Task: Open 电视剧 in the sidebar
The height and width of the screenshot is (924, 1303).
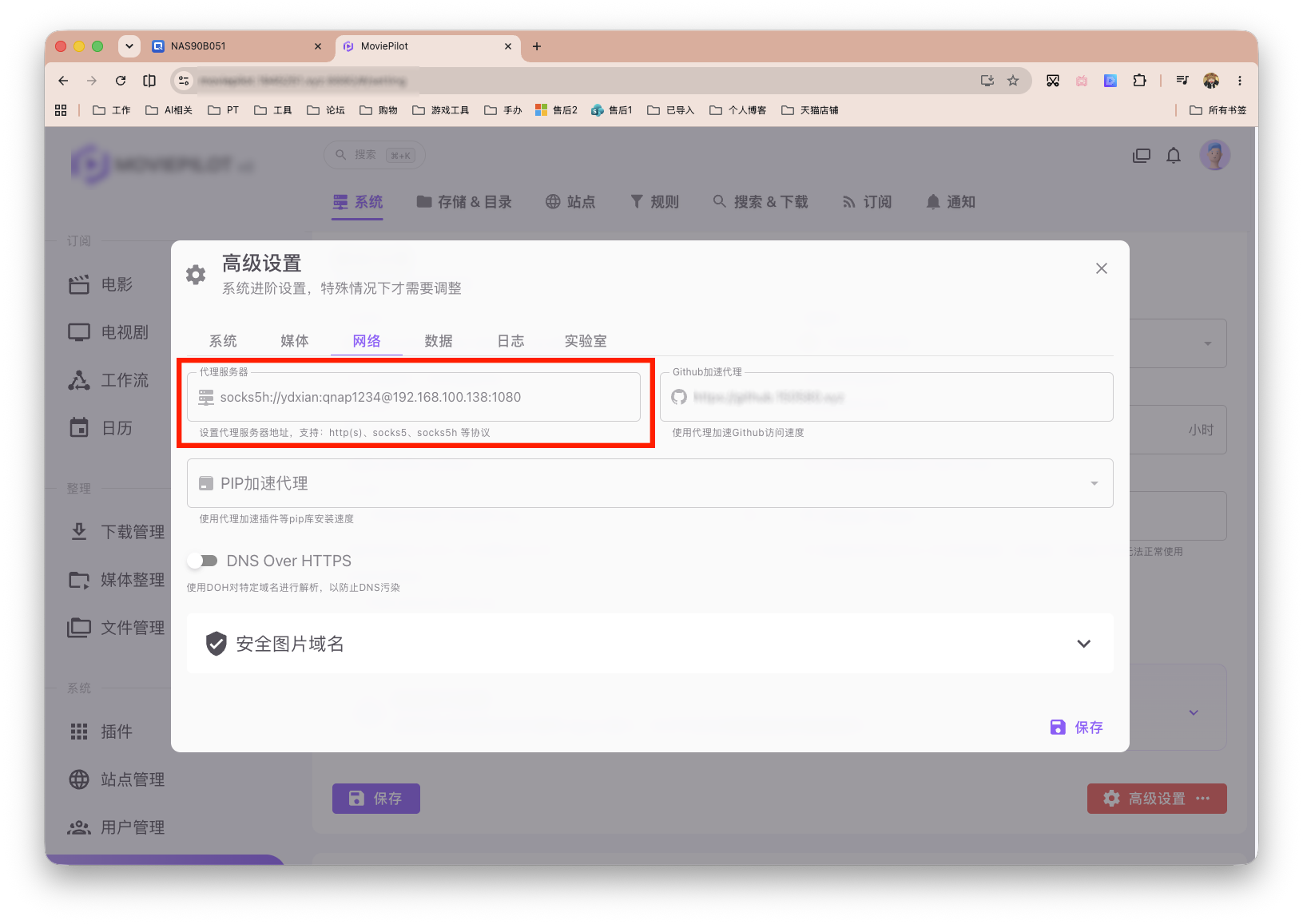Action: click(108, 332)
